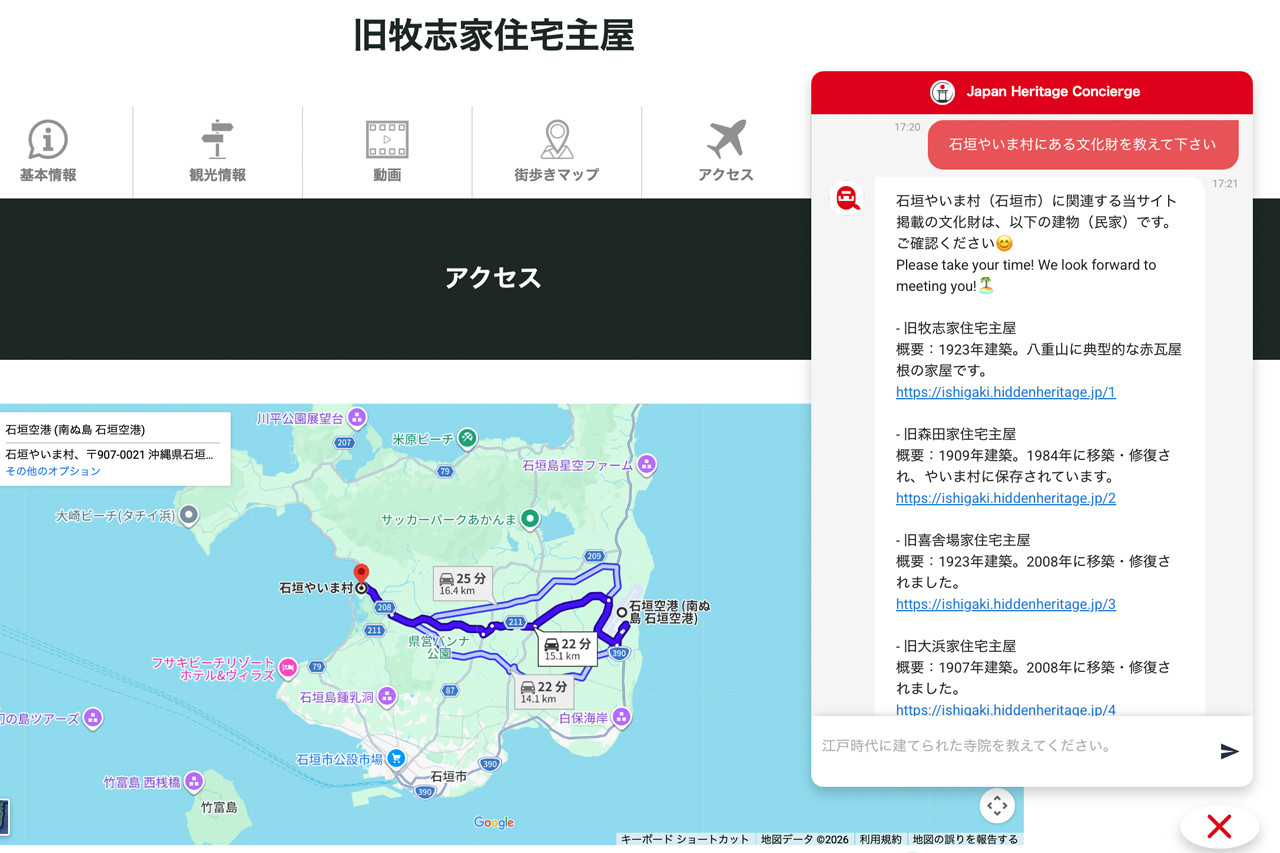Open the ishigaki.hiddenheritage.jp/1 link
The width and height of the screenshot is (1280, 853).
[x=1005, y=392]
